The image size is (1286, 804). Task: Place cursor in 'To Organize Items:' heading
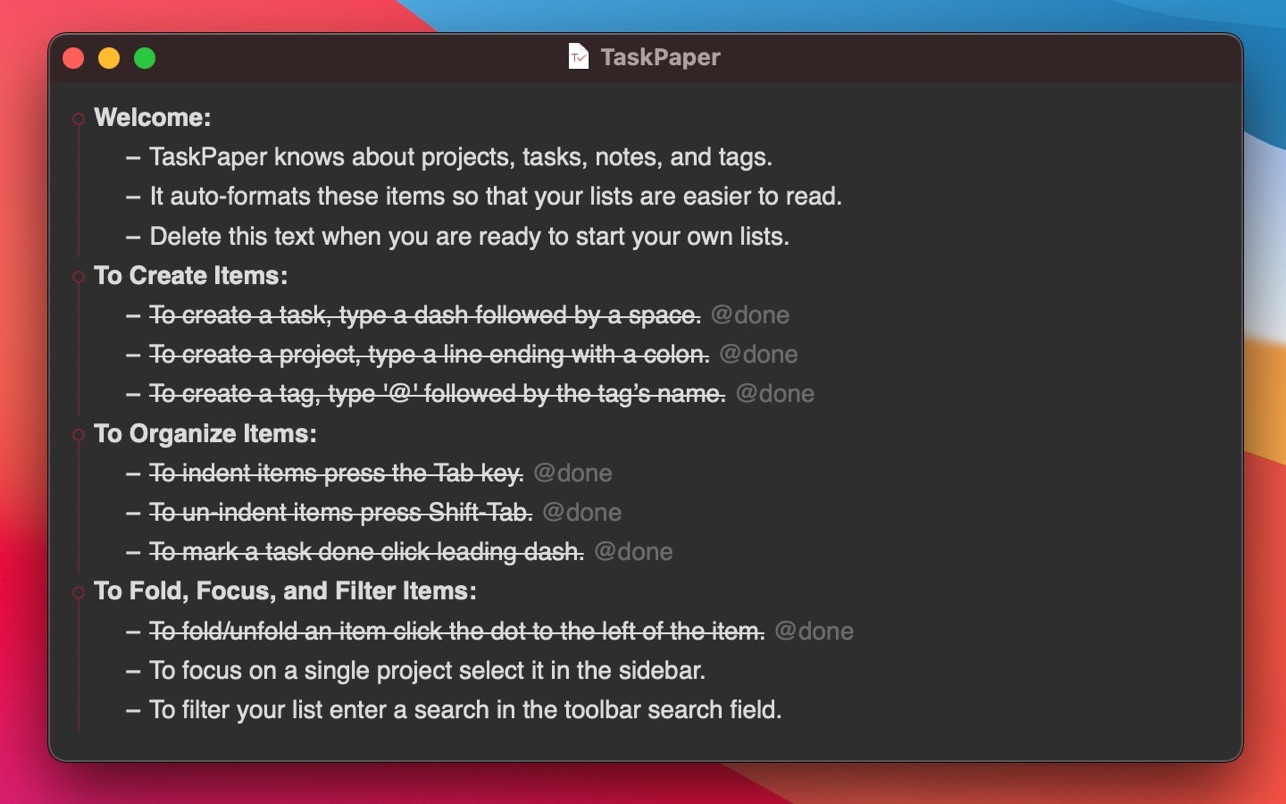pyautogui.click(x=205, y=434)
